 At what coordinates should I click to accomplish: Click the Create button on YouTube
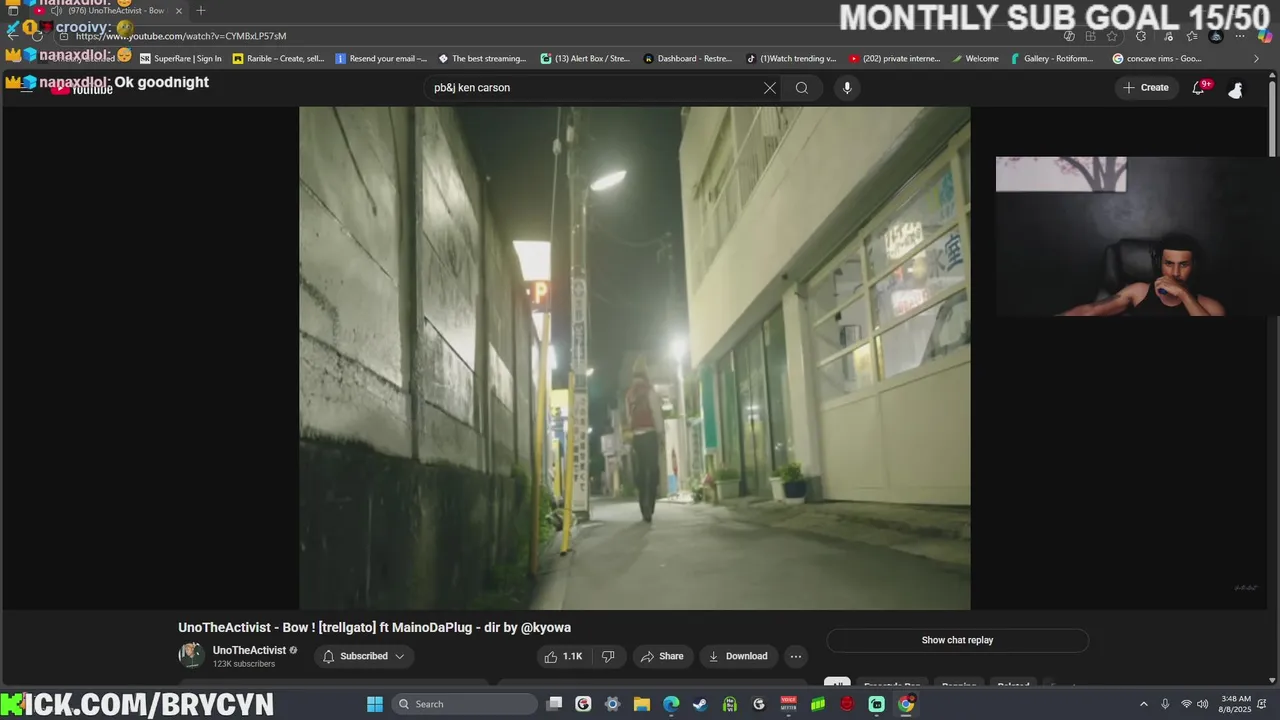[1146, 88]
